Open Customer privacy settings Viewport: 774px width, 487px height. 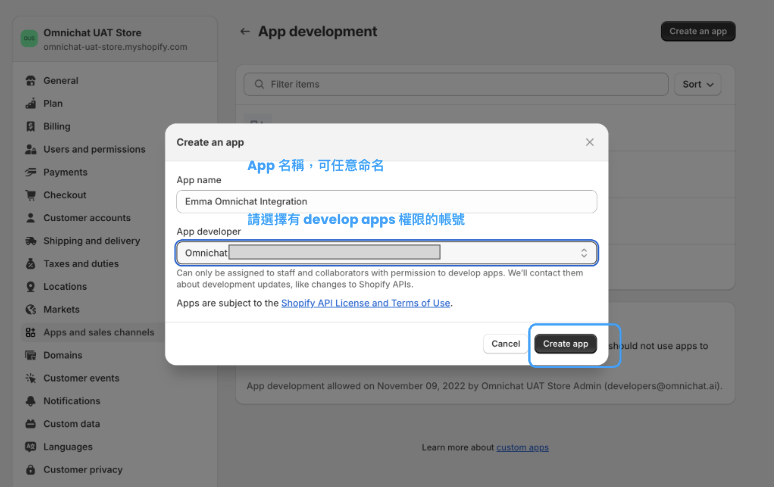pyautogui.click(x=83, y=470)
